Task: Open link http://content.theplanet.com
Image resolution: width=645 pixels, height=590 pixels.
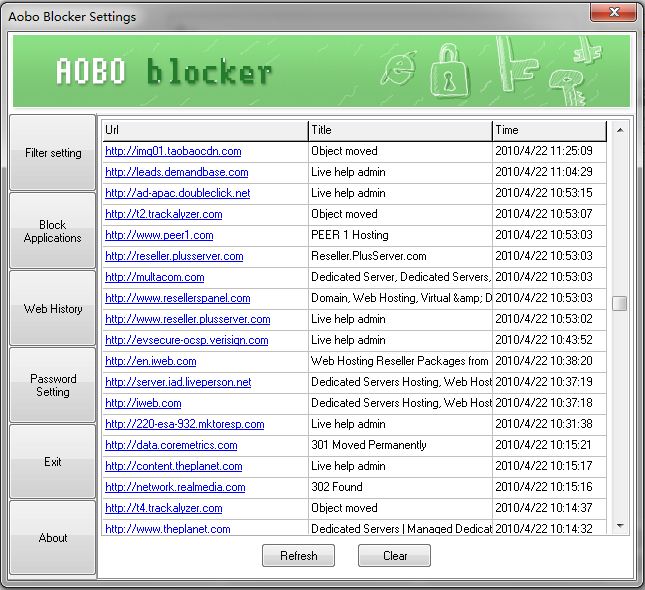Action: point(174,466)
